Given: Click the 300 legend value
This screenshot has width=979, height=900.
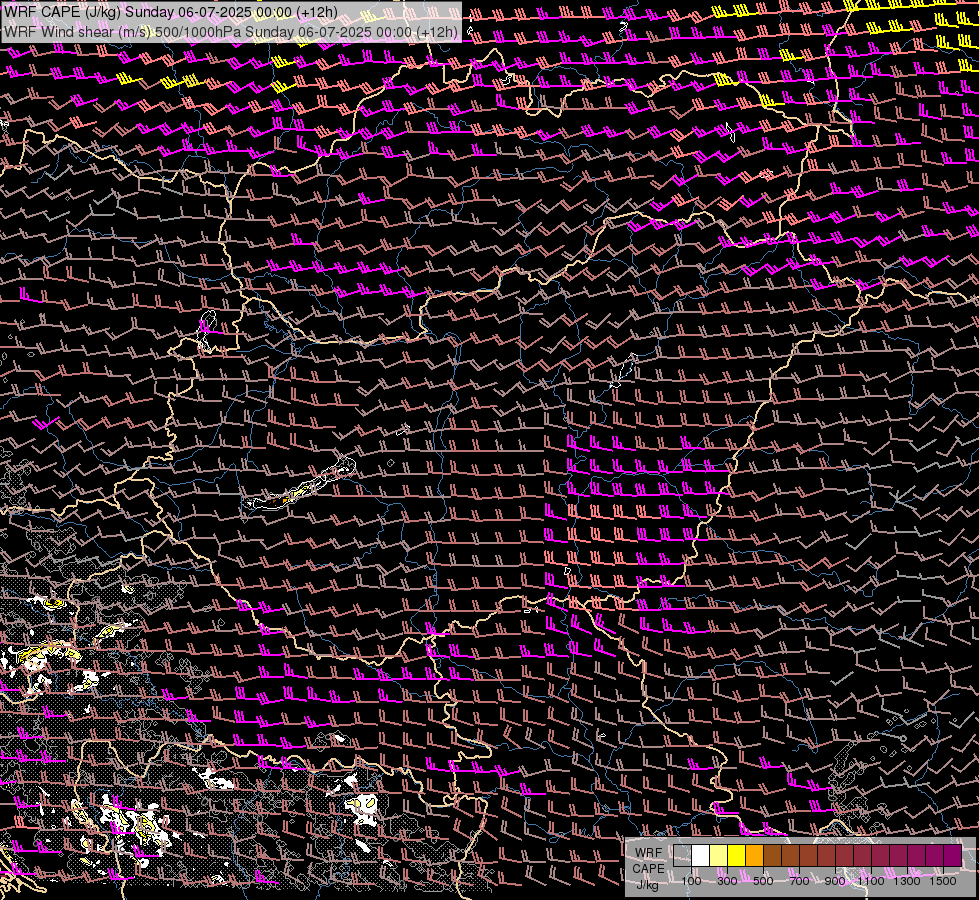Looking at the screenshot, I should (727, 881).
